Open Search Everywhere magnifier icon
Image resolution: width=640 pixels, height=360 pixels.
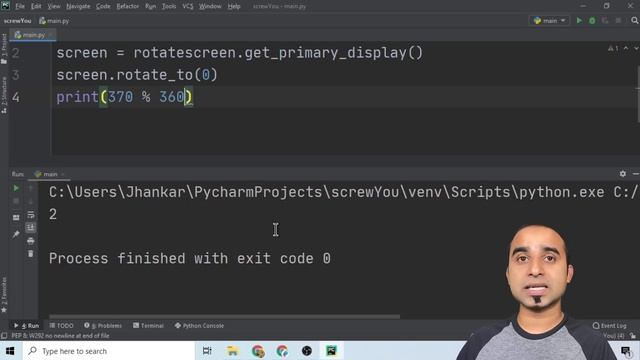tap(635, 20)
